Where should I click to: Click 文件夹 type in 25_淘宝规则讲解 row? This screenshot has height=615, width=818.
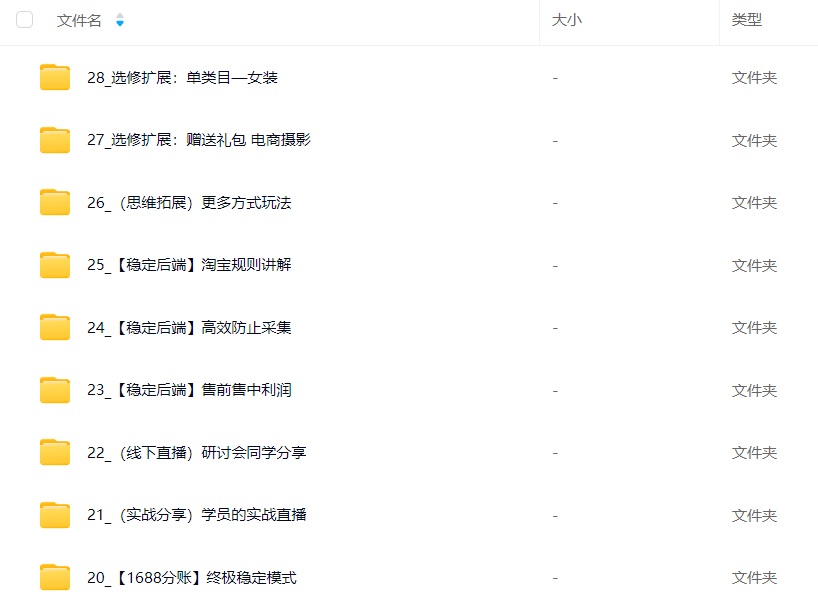(754, 266)
